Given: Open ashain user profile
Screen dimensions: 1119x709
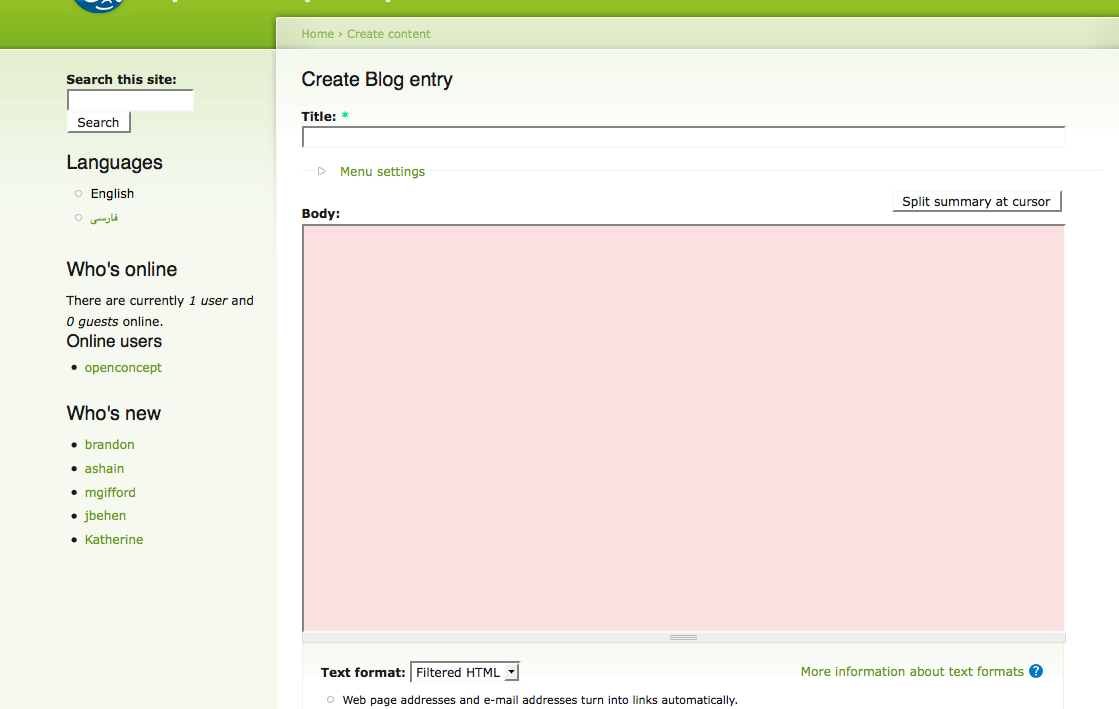Looking at the screenshot, I should [104, 468].
